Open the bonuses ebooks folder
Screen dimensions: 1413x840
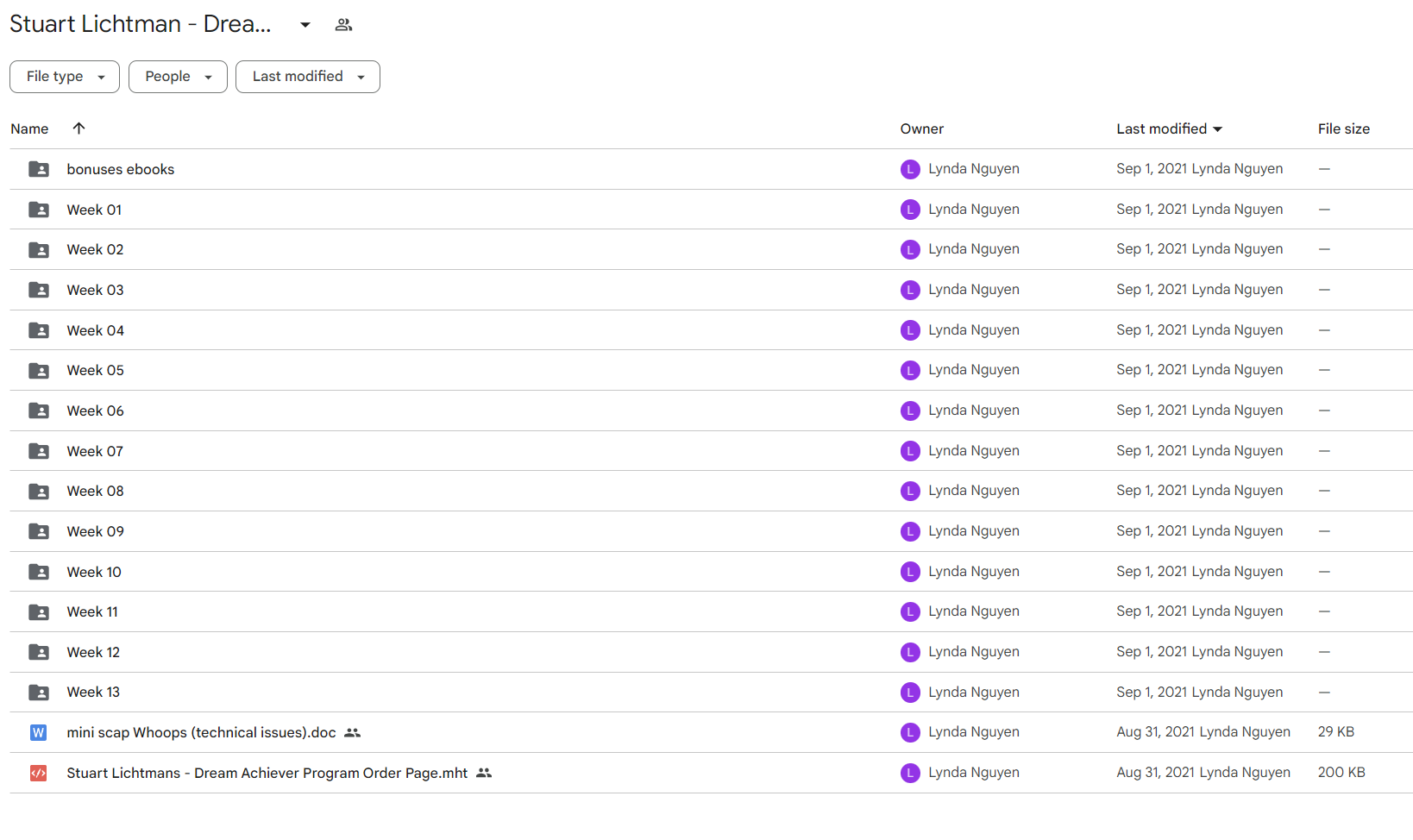[x=121, y=169]
